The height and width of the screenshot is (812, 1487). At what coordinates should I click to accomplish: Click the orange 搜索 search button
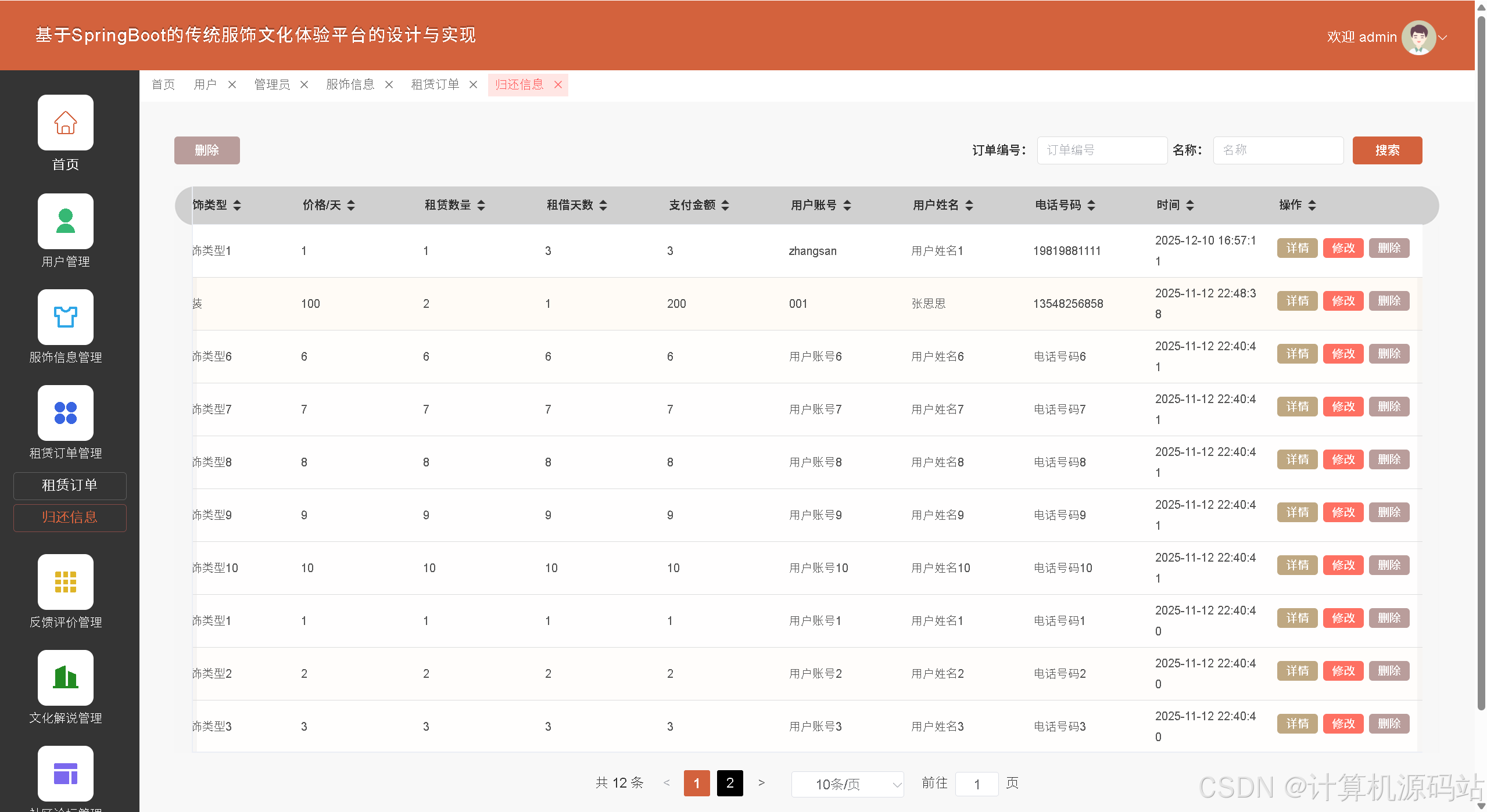pos(1386,150)
